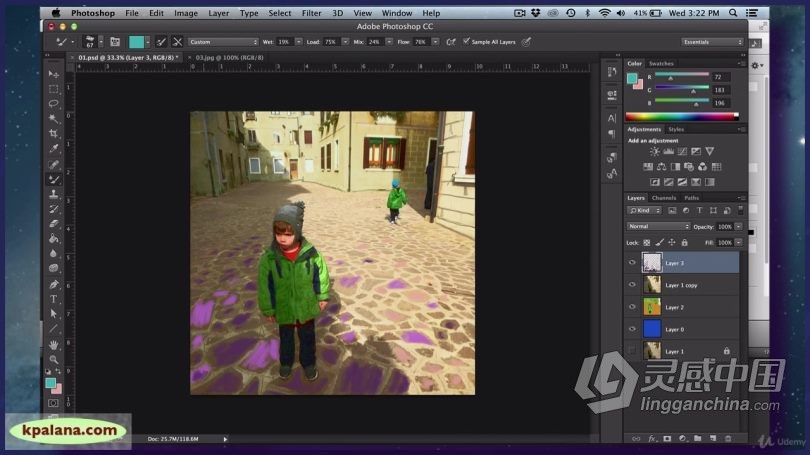Open Normal blend mode dropdown
Screen dimensions: 810x455
click(659, 226)
